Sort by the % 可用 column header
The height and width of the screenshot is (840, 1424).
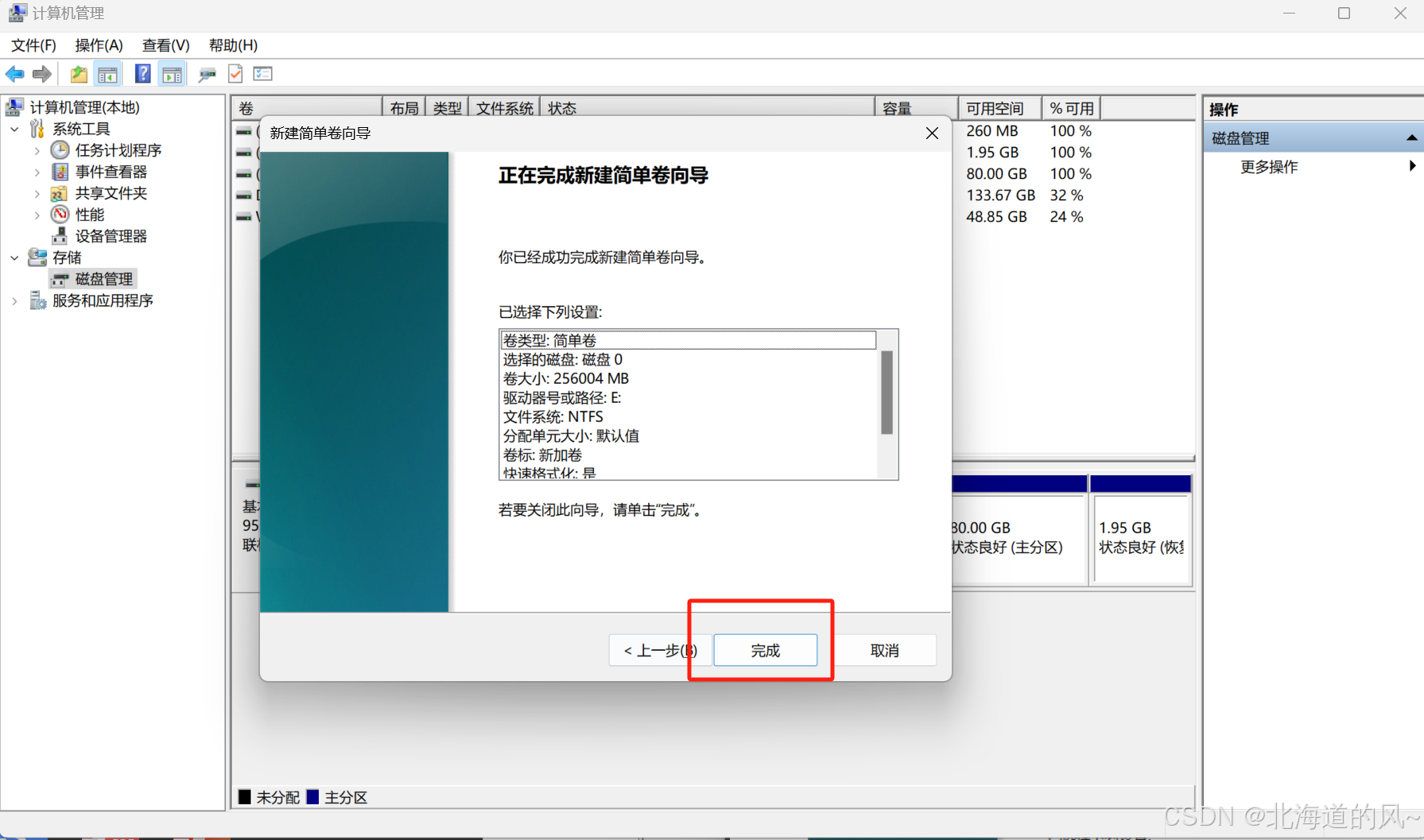point(1071,108)
